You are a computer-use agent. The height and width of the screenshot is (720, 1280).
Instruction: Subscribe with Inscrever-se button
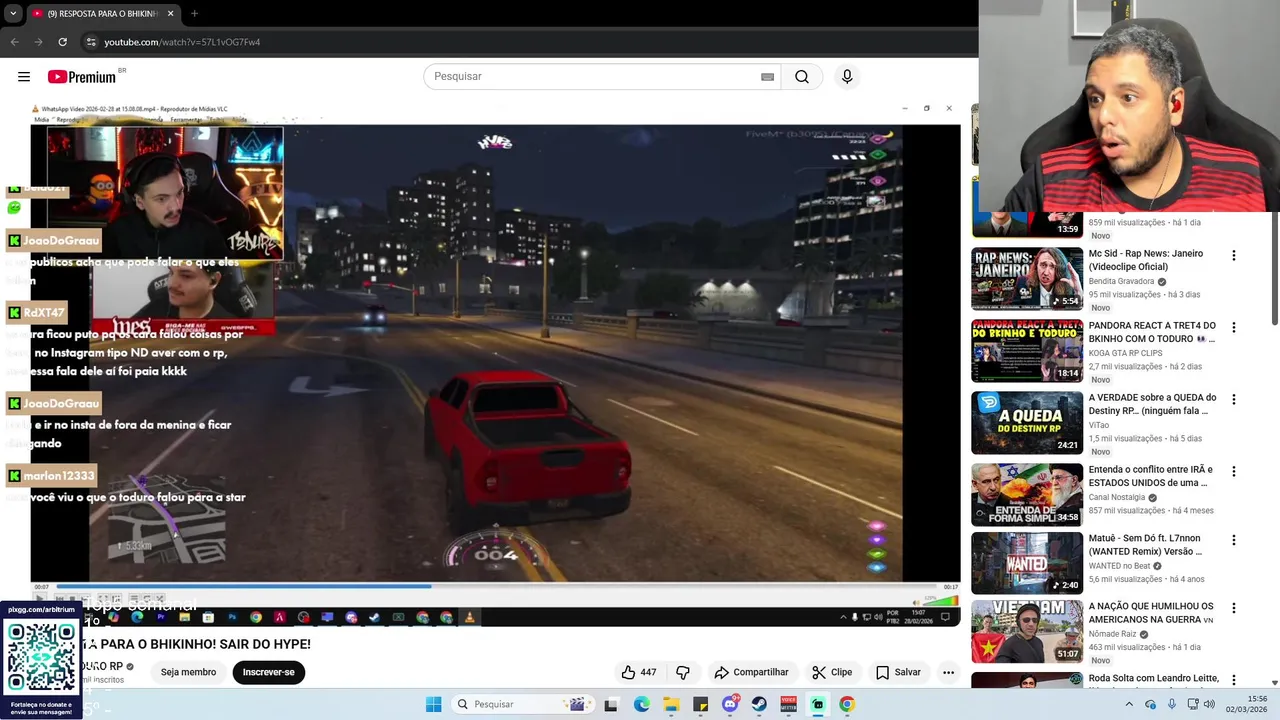tap(268, 672)
